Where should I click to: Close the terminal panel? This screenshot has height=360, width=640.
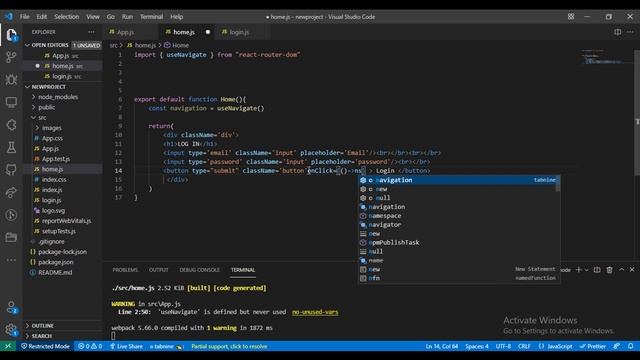click(x=632, y=270)
